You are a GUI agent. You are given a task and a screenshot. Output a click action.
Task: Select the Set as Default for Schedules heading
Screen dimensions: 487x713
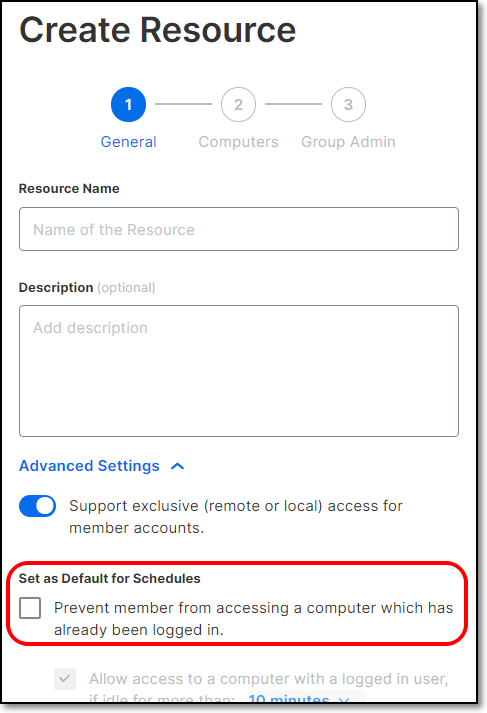coord(110,578)
